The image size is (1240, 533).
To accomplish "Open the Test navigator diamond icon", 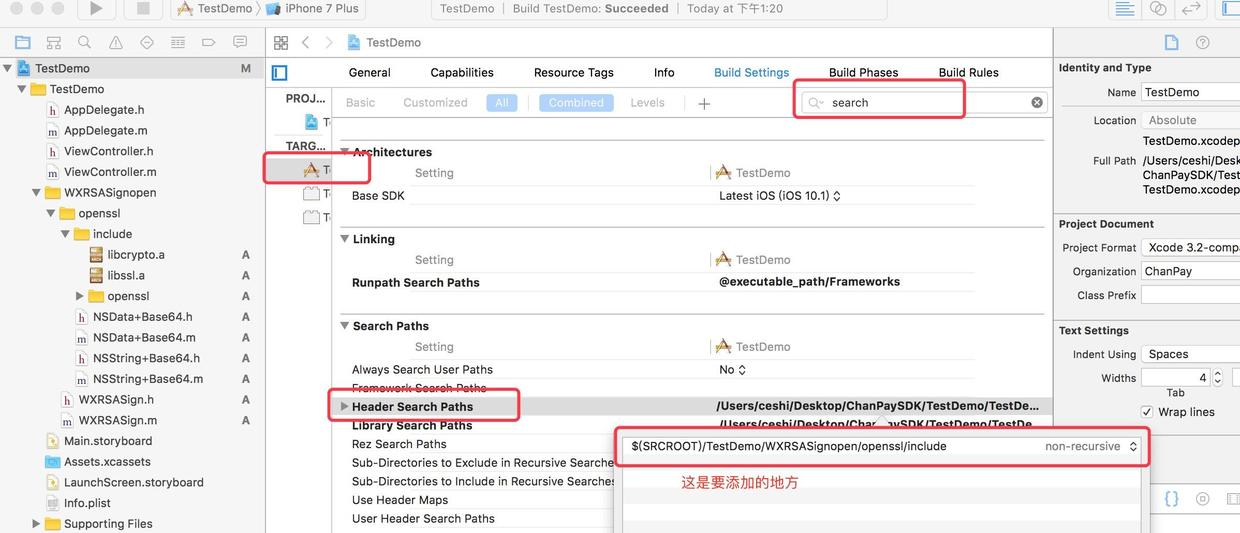I will tap(147, 43).
